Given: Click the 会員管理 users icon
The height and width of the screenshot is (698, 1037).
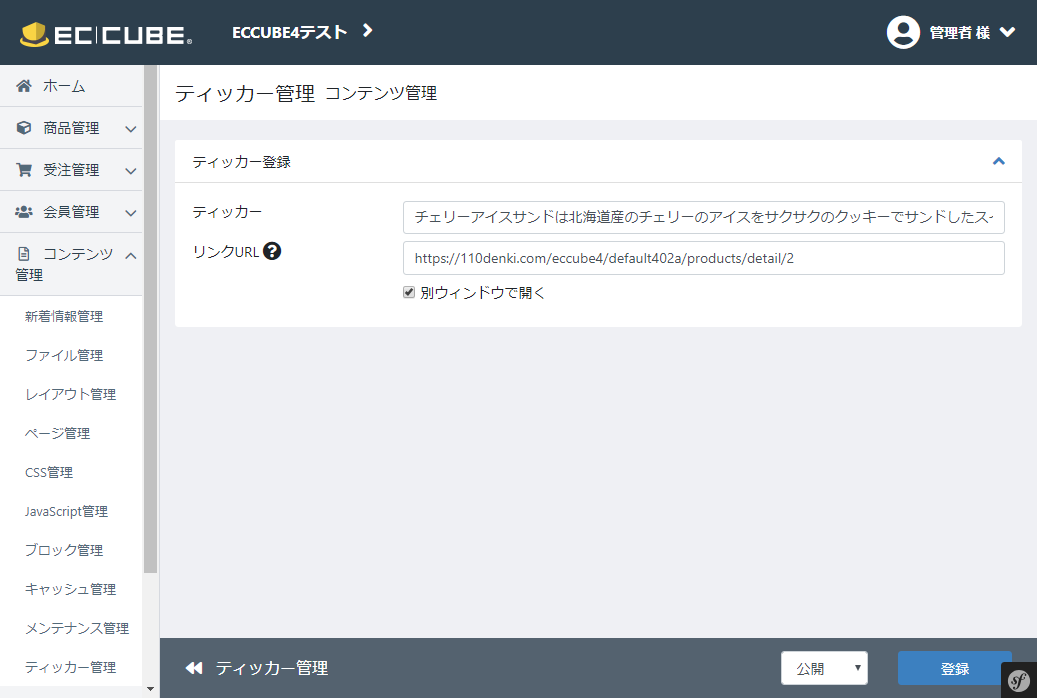Looking at the screenshot, I should tap(24, 212).
